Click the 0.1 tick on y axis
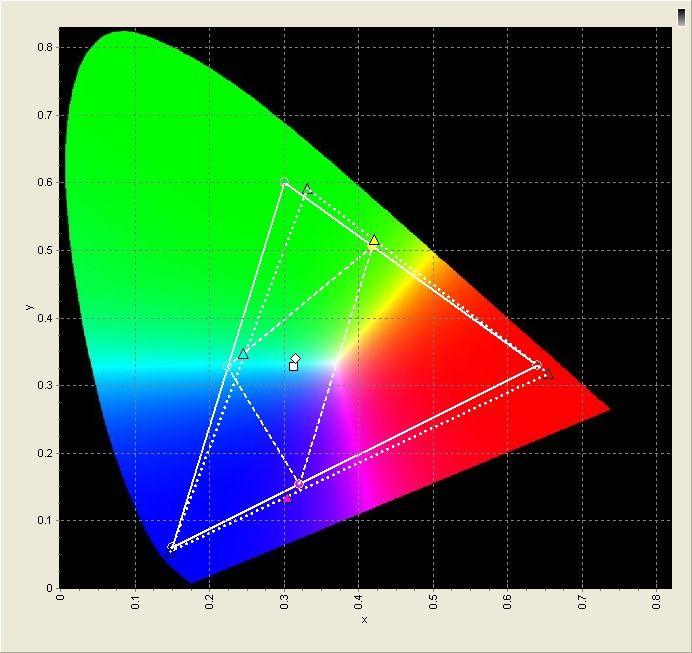 (45, 521)
